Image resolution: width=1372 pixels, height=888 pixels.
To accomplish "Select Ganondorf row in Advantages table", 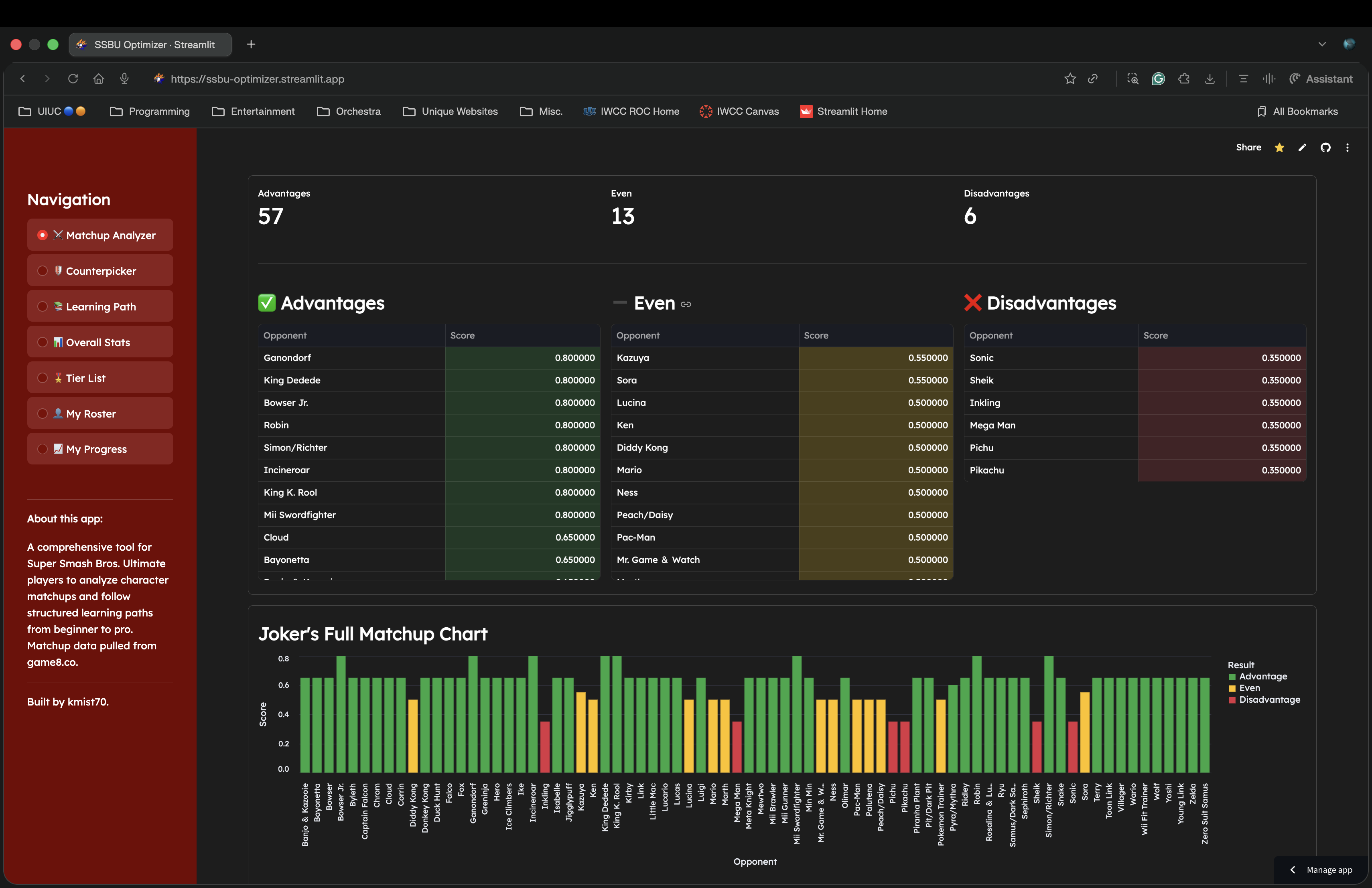I will [x=429, y=358].
